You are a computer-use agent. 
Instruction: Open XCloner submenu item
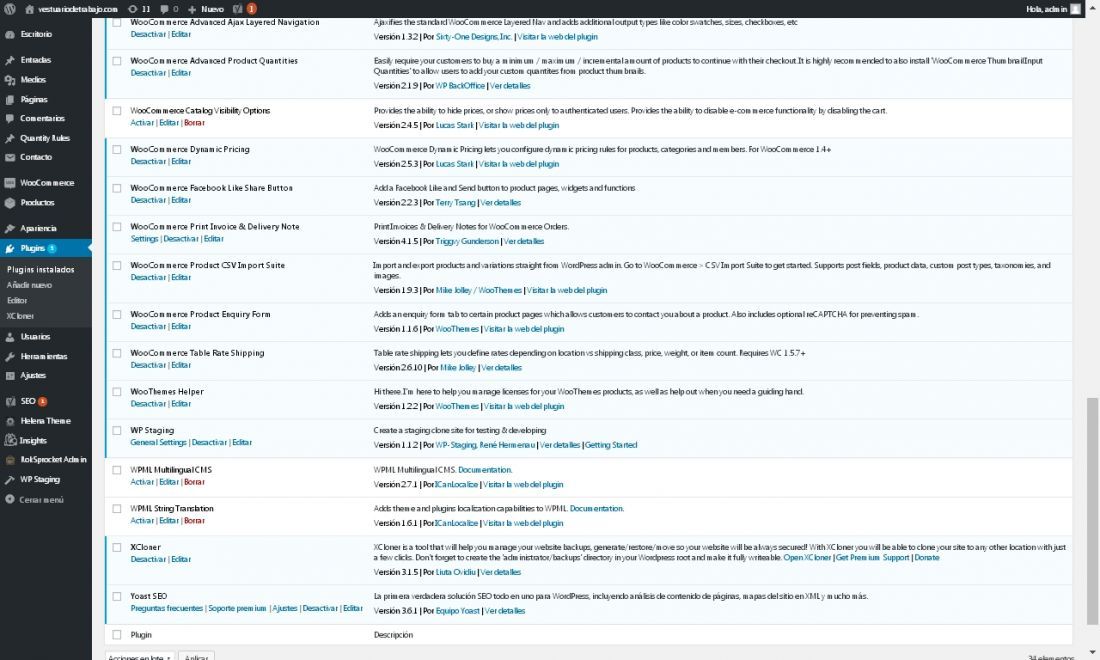(20, 316)
